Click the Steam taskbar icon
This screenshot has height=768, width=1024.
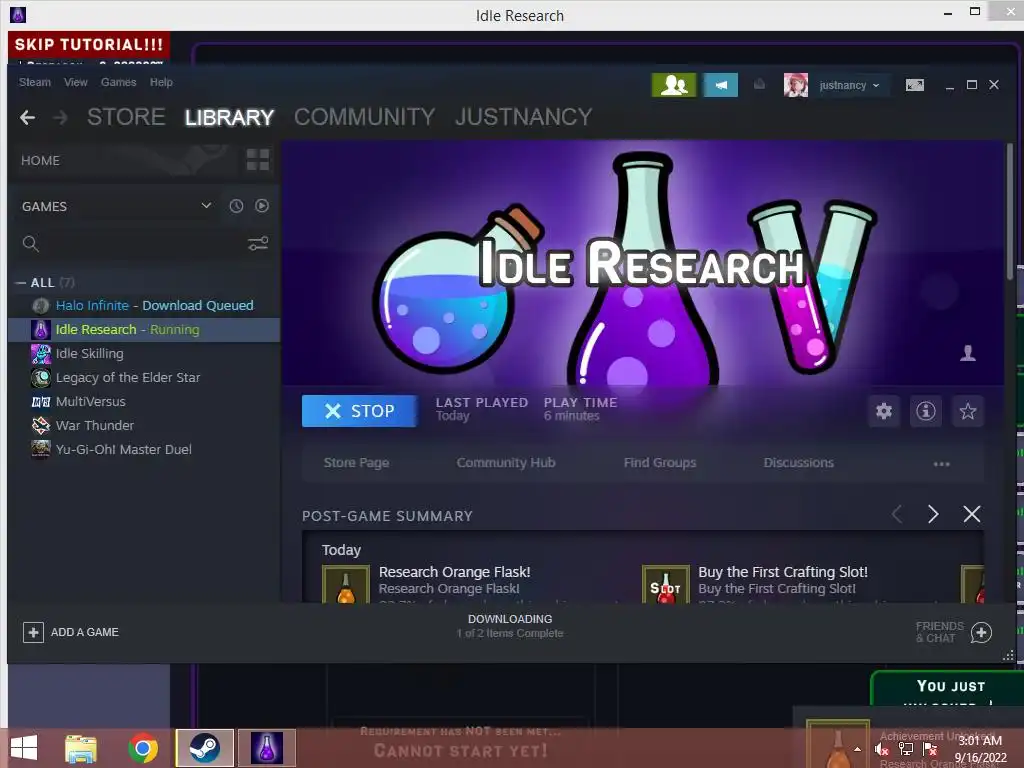coord(204,748)
